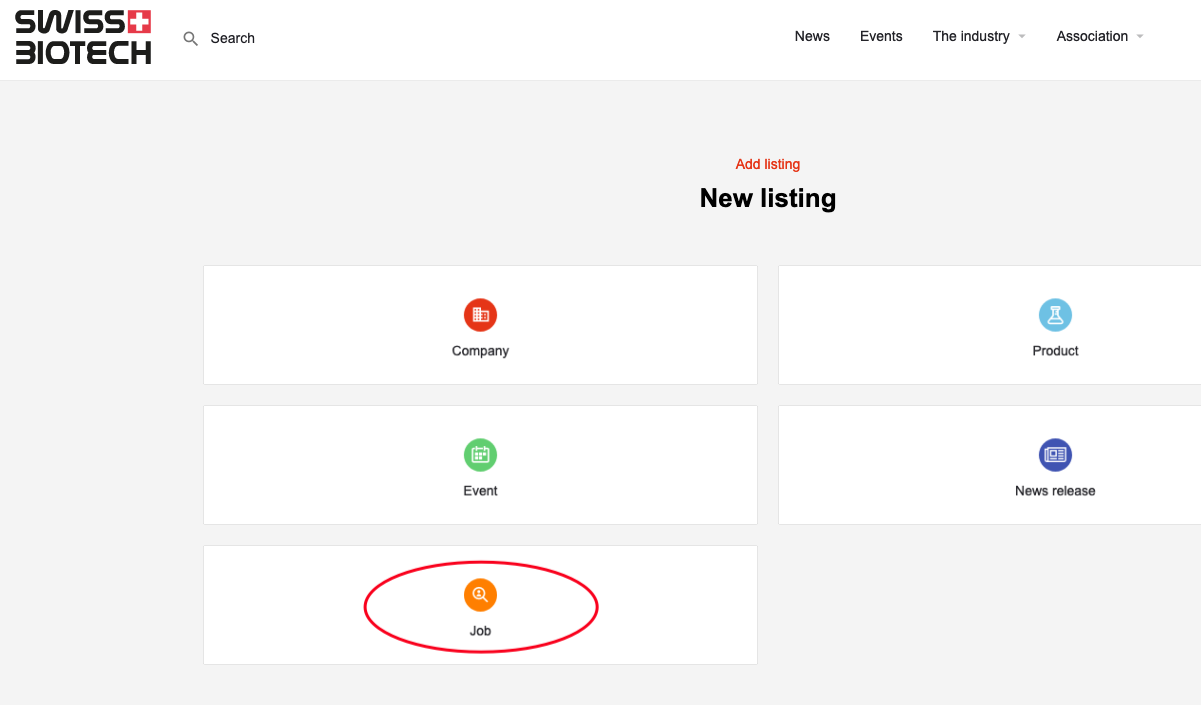1201x705 pixels.
Task: Click the magnifying glass search icon
Action: tap(191, 39)
